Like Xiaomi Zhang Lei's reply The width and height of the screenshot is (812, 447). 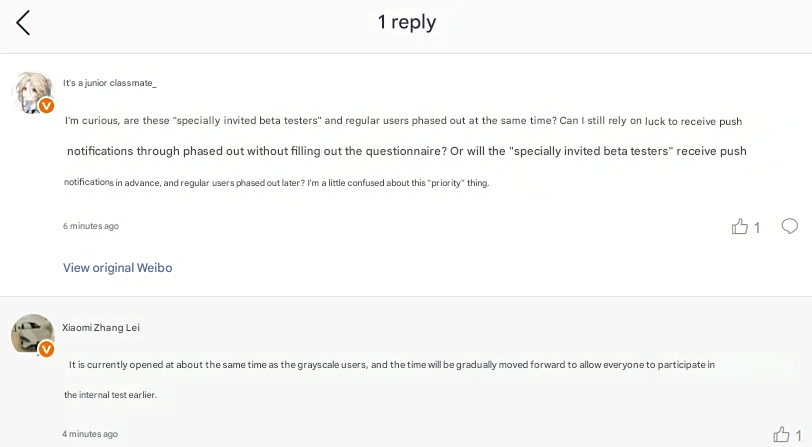tap(781, 435)
